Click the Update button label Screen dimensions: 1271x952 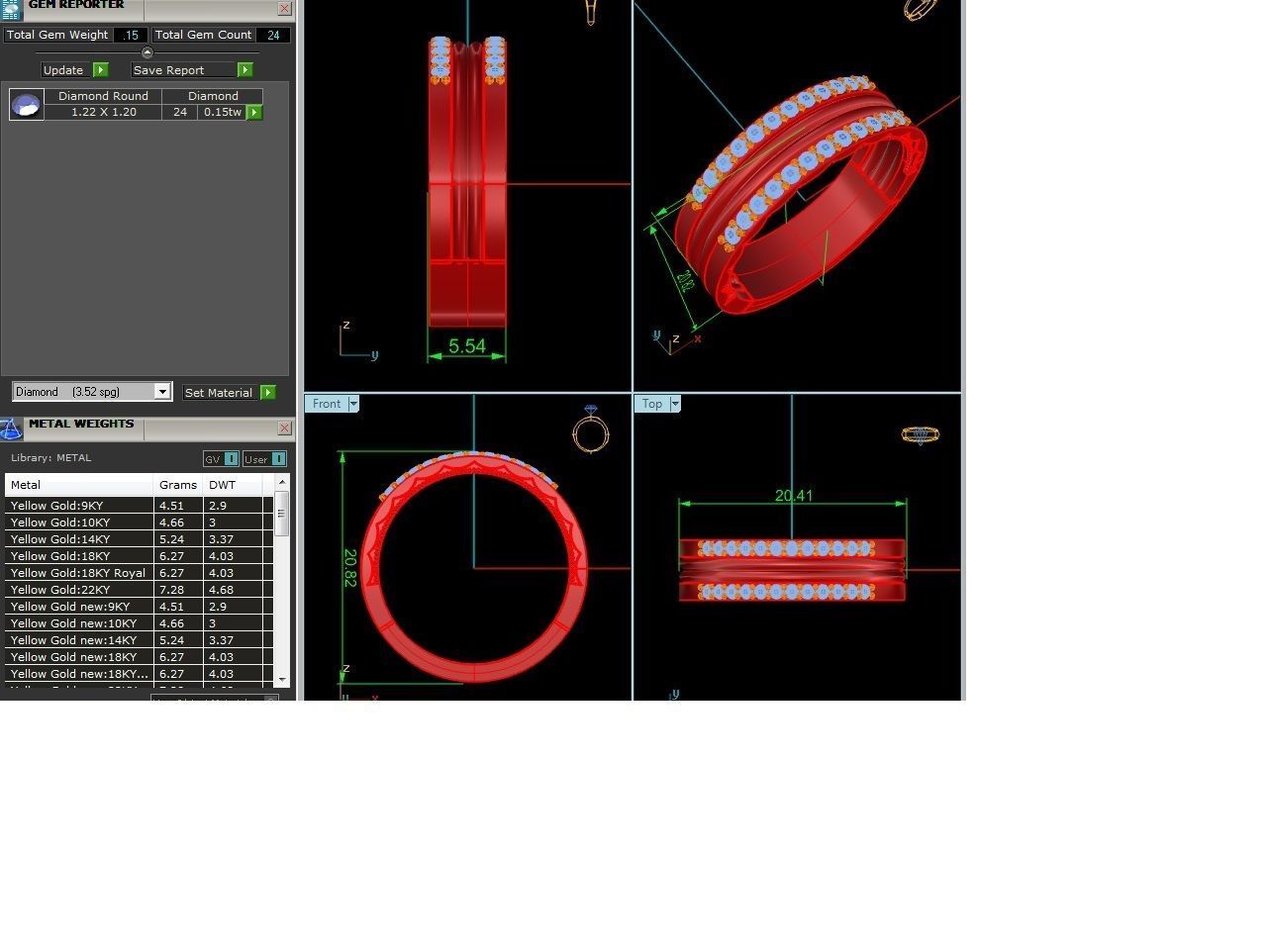point(63,70)
